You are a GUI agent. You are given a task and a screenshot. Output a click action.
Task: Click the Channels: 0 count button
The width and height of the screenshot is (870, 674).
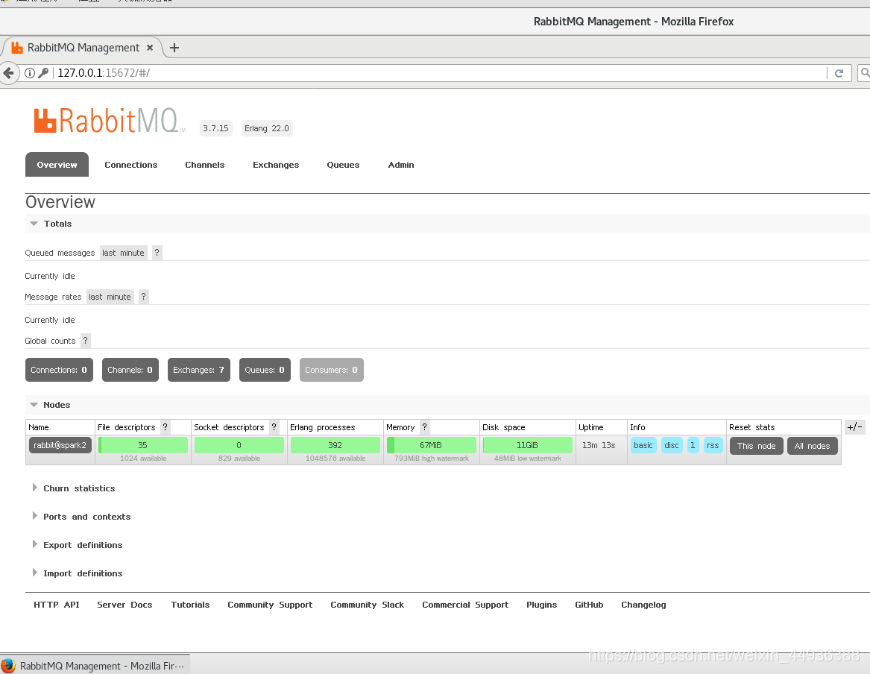(x=130, y=370)
